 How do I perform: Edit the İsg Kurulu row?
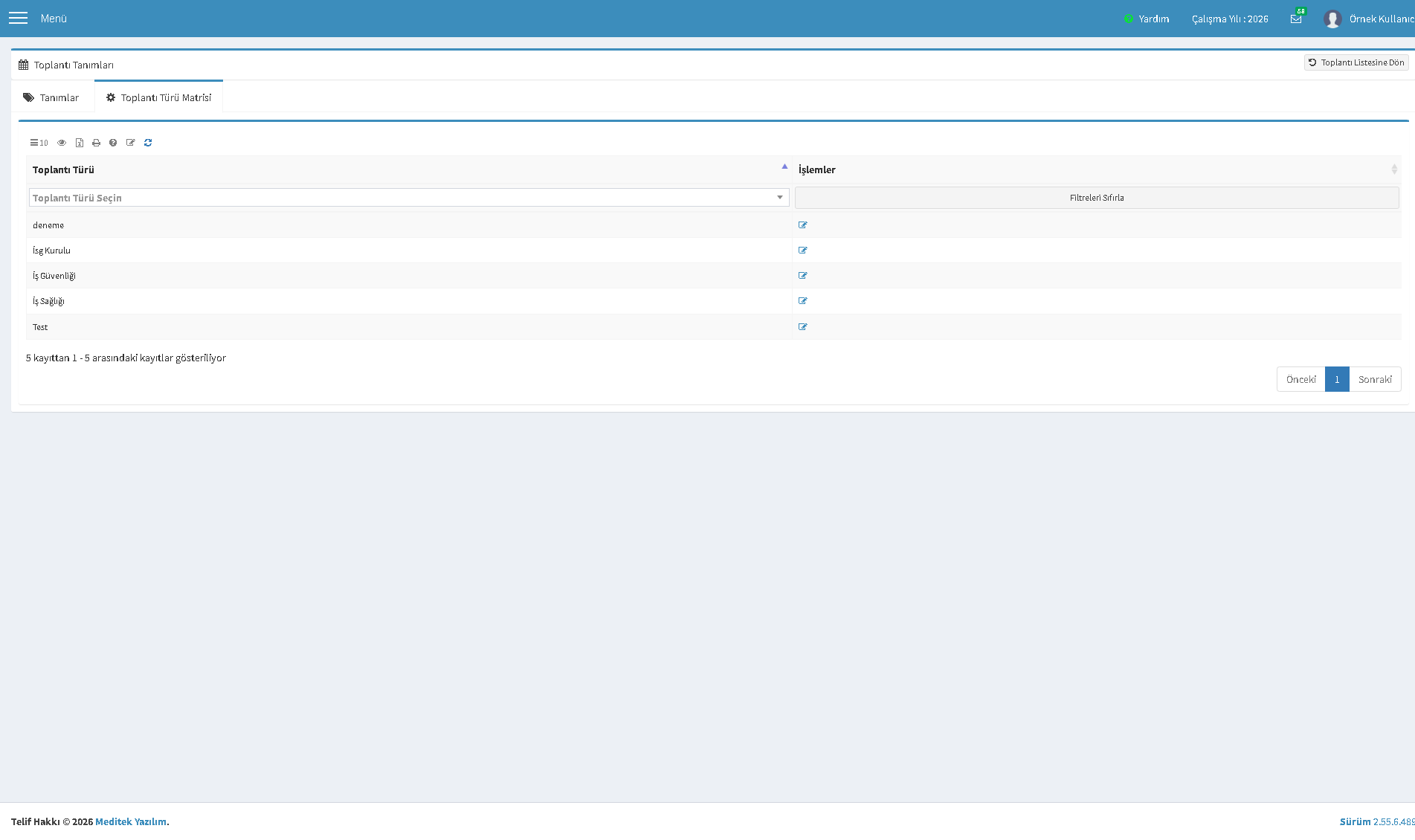tap(803, 251)
